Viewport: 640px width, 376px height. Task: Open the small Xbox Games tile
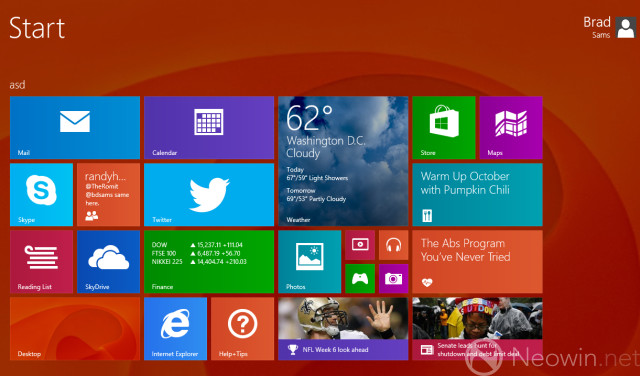pyautogui.click(x=360, y=278)
